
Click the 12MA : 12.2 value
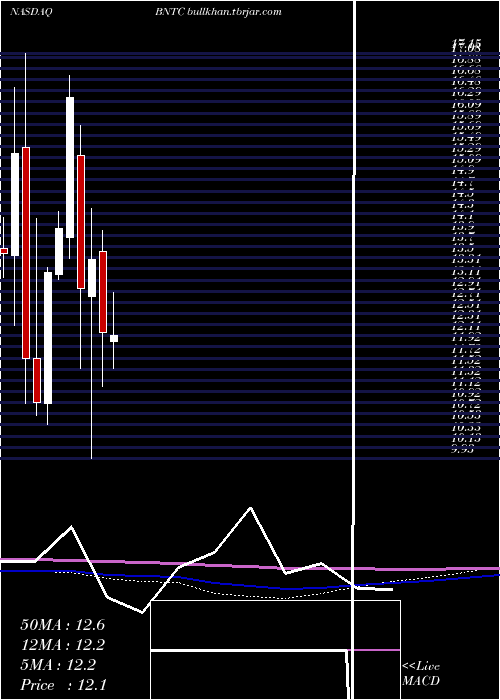tap(62, 645)
